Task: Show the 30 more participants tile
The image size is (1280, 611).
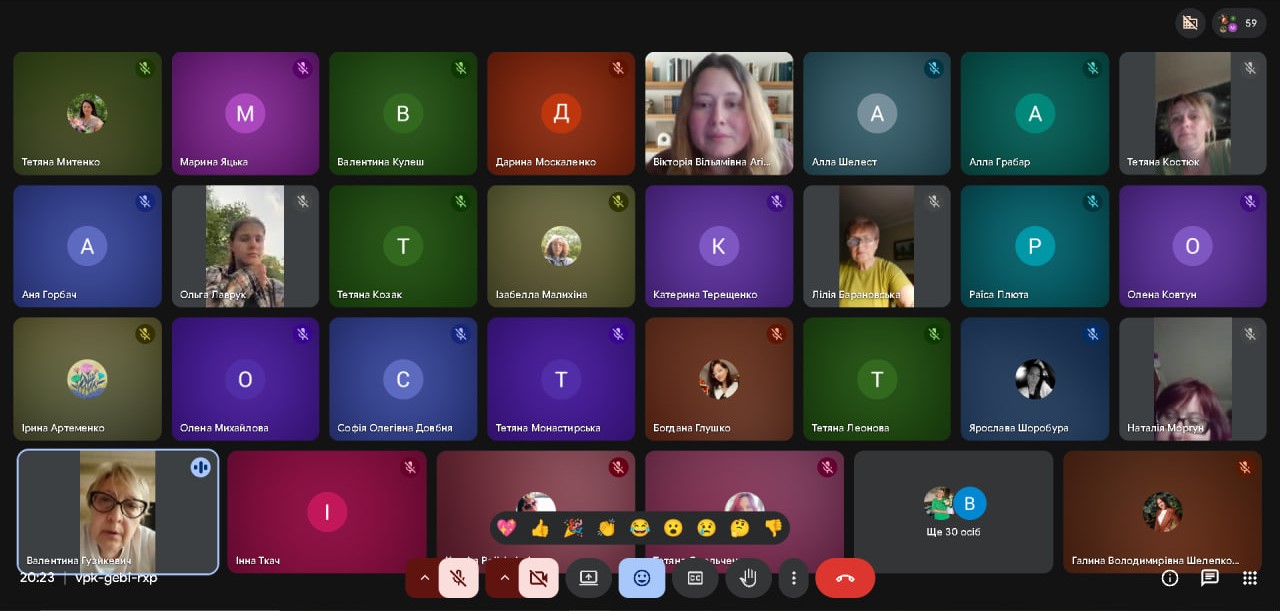Action: click(953, 512)
